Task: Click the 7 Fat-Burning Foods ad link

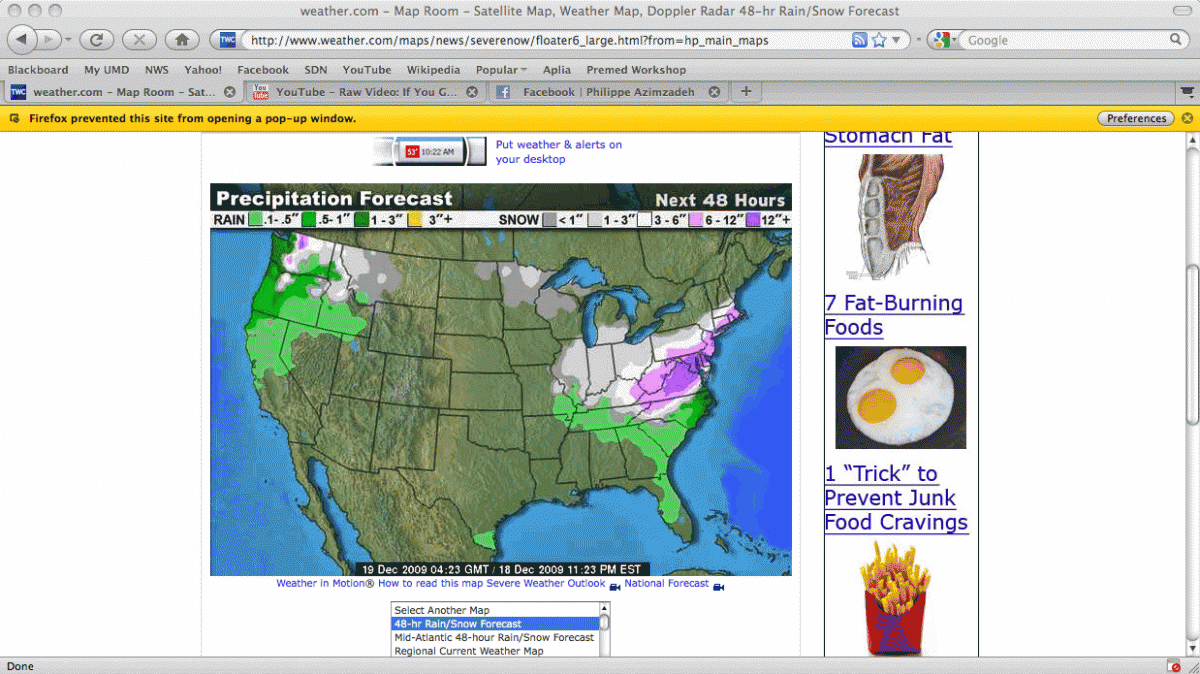Action: click(x=893, y=315)
